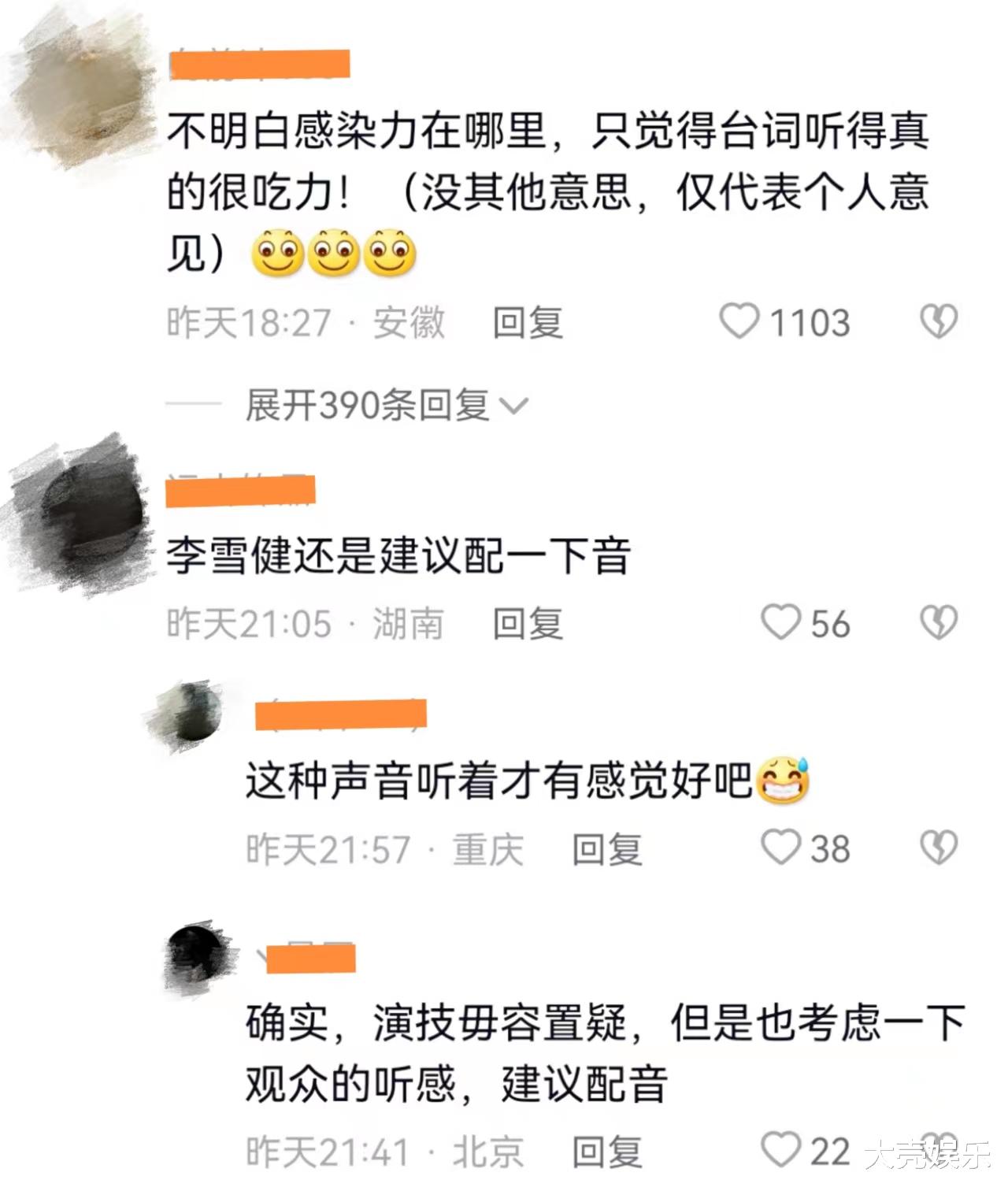This screenshot has width=1008, height=1191.
Task: Open the first commenter's username
Action: pos(260,64)
